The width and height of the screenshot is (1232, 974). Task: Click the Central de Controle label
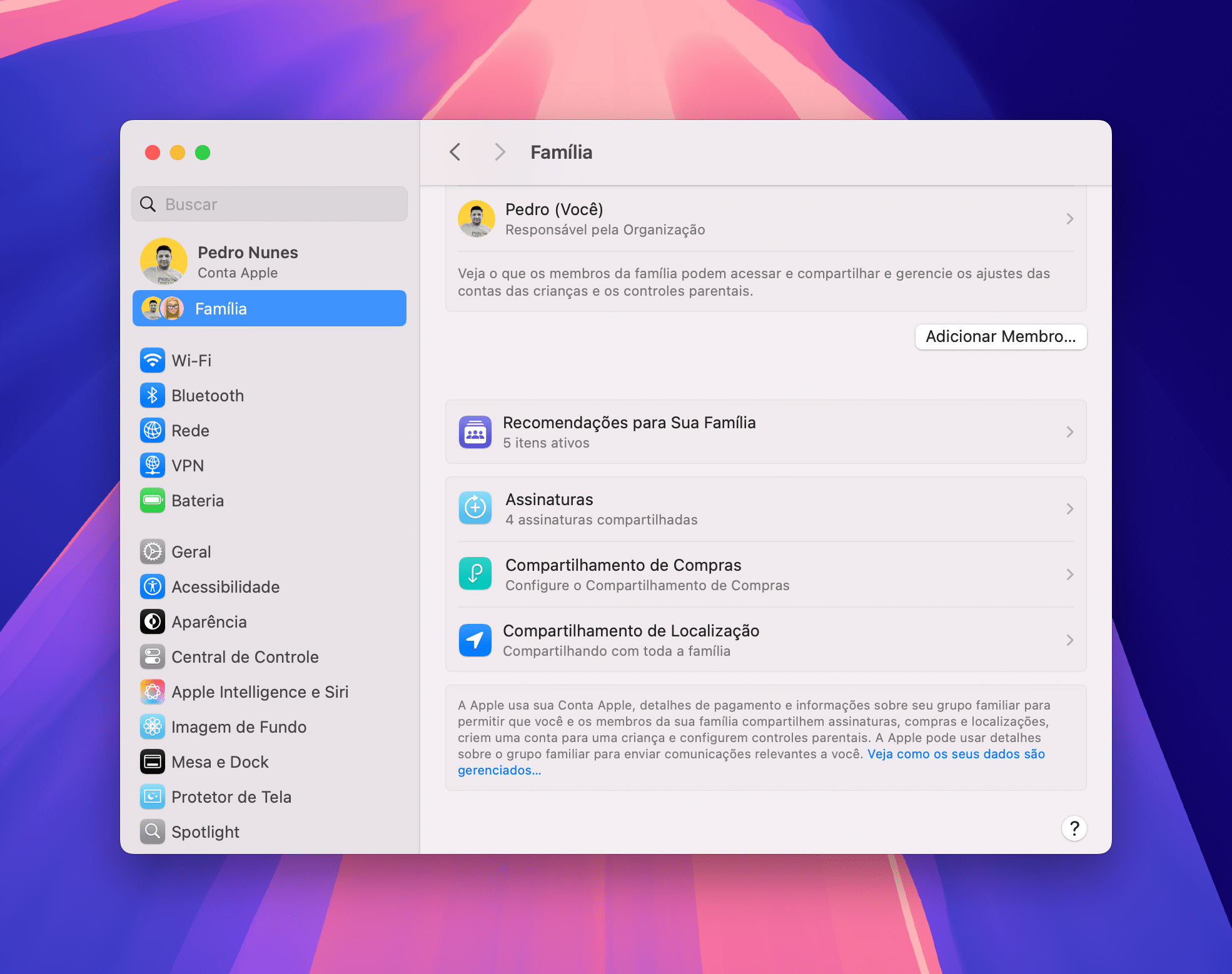click(x=245, y=657)
